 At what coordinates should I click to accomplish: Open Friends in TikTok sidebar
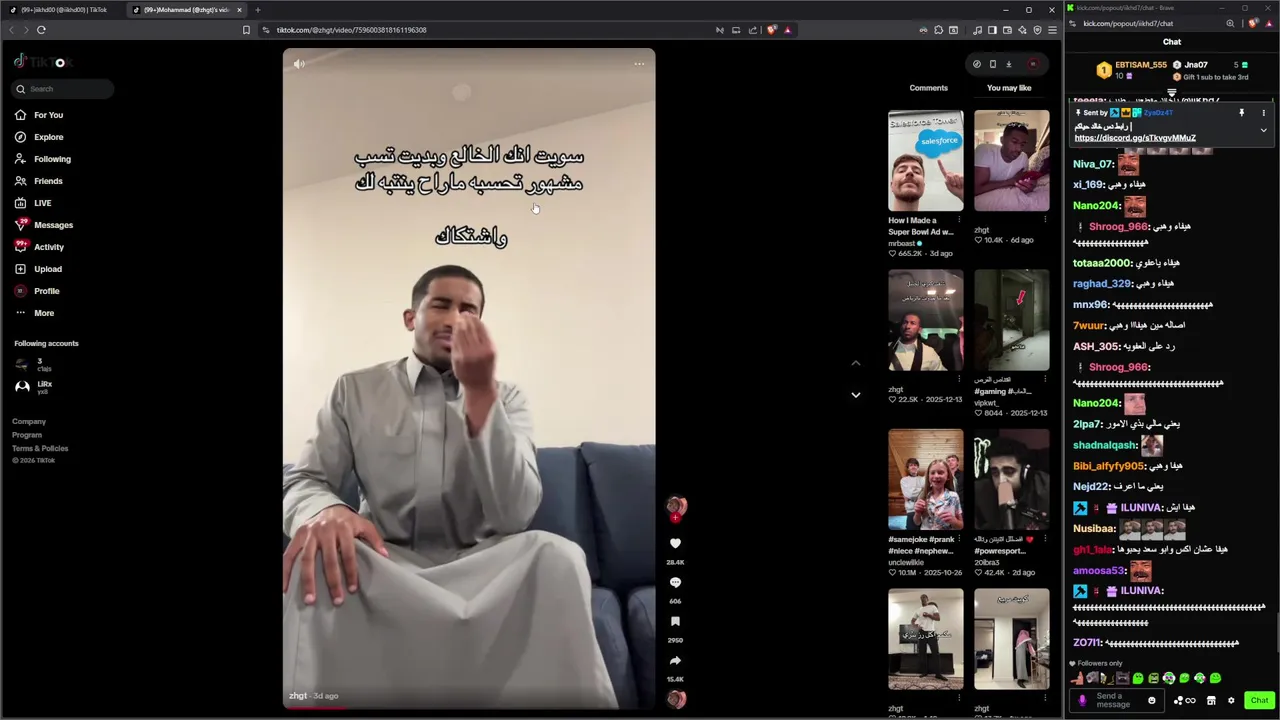pyautogui.click(x=40, y=181)
